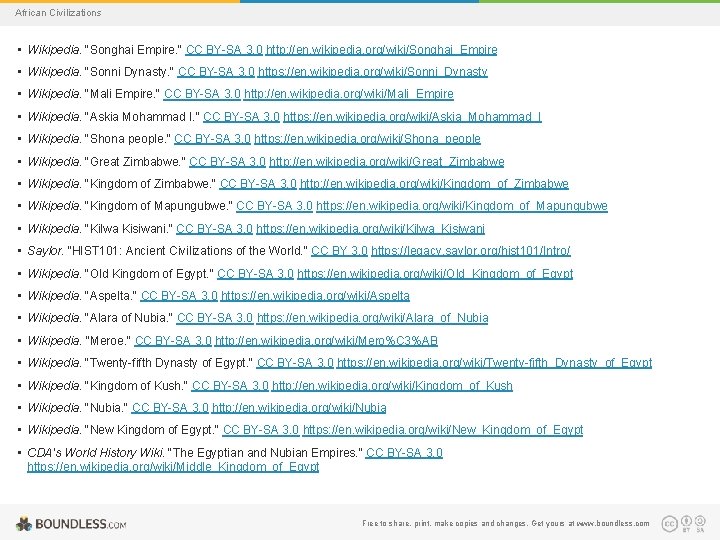Click CC BY 3.0 license on Saylor entry

[339, 251]
